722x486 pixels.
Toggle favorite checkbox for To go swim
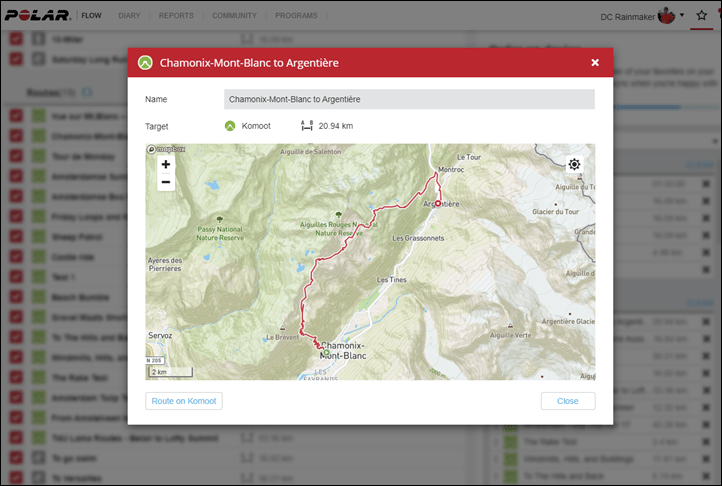(16, 458)
